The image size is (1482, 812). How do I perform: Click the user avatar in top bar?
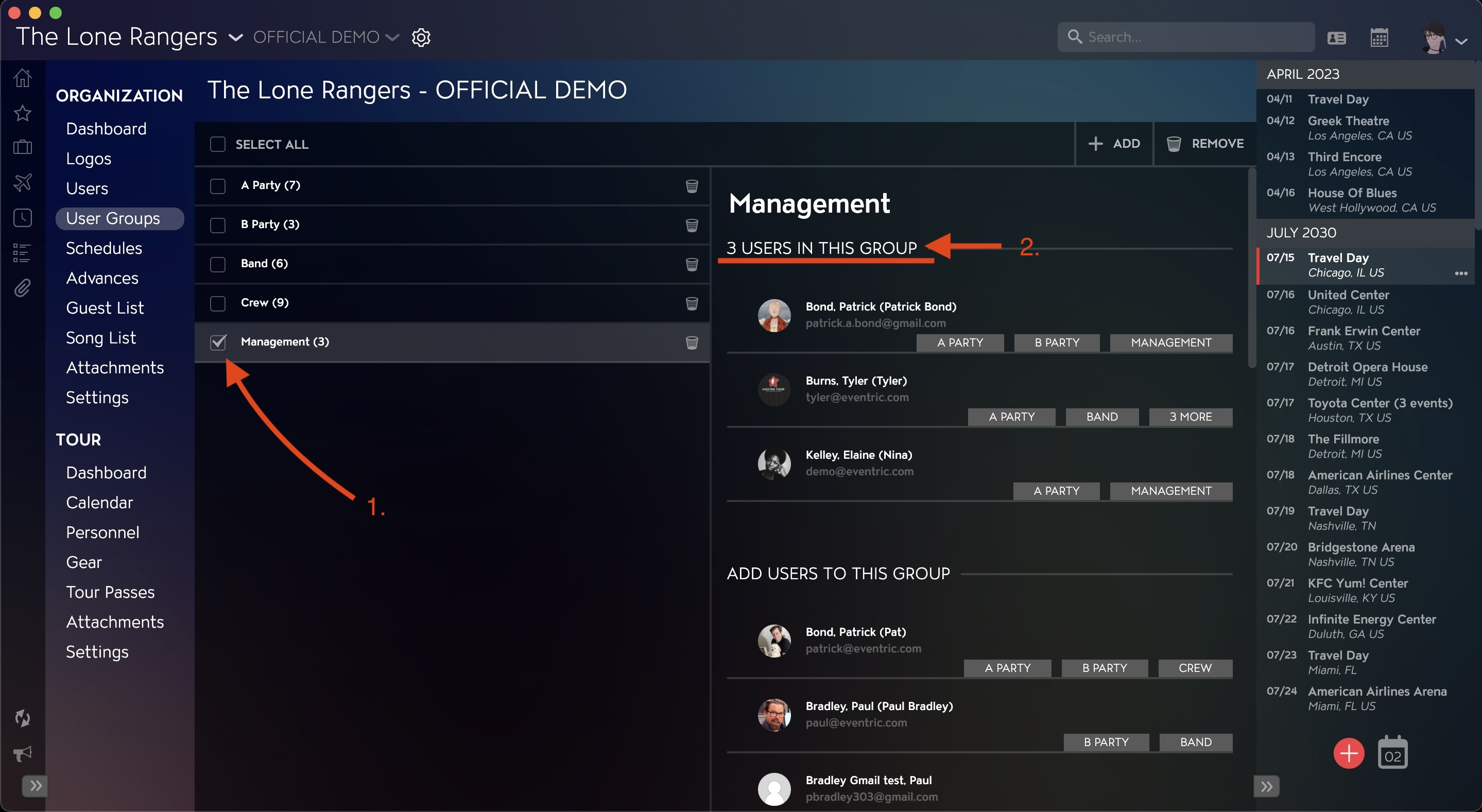pyautogui.click(x=1434, y=39)
